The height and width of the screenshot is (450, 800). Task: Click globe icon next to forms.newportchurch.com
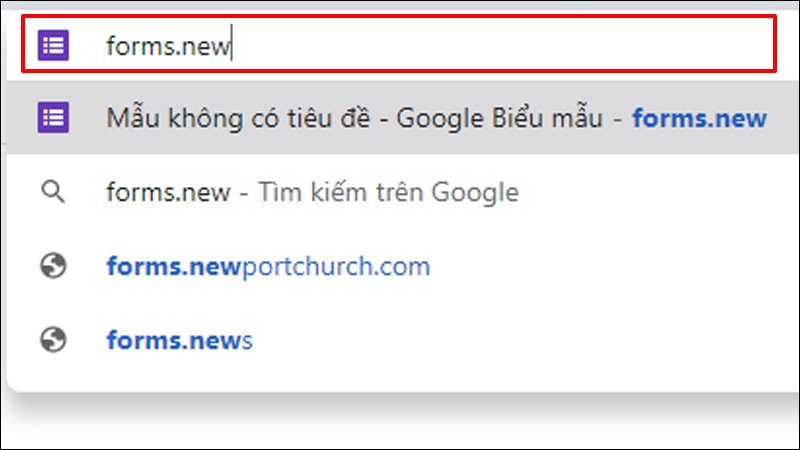pos(53,266)
